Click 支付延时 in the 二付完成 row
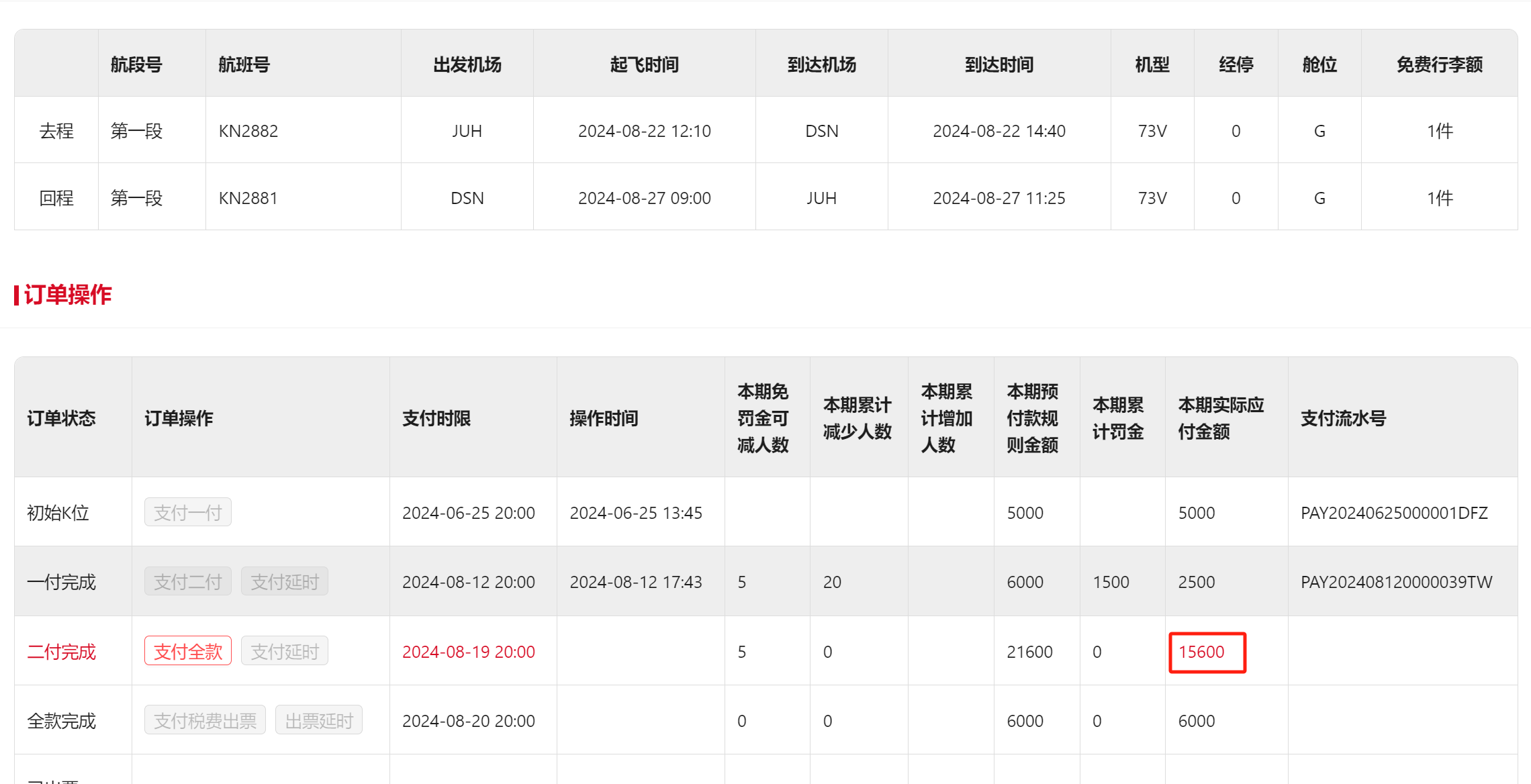The image size is (1531, 784). (x=284, y=651)
